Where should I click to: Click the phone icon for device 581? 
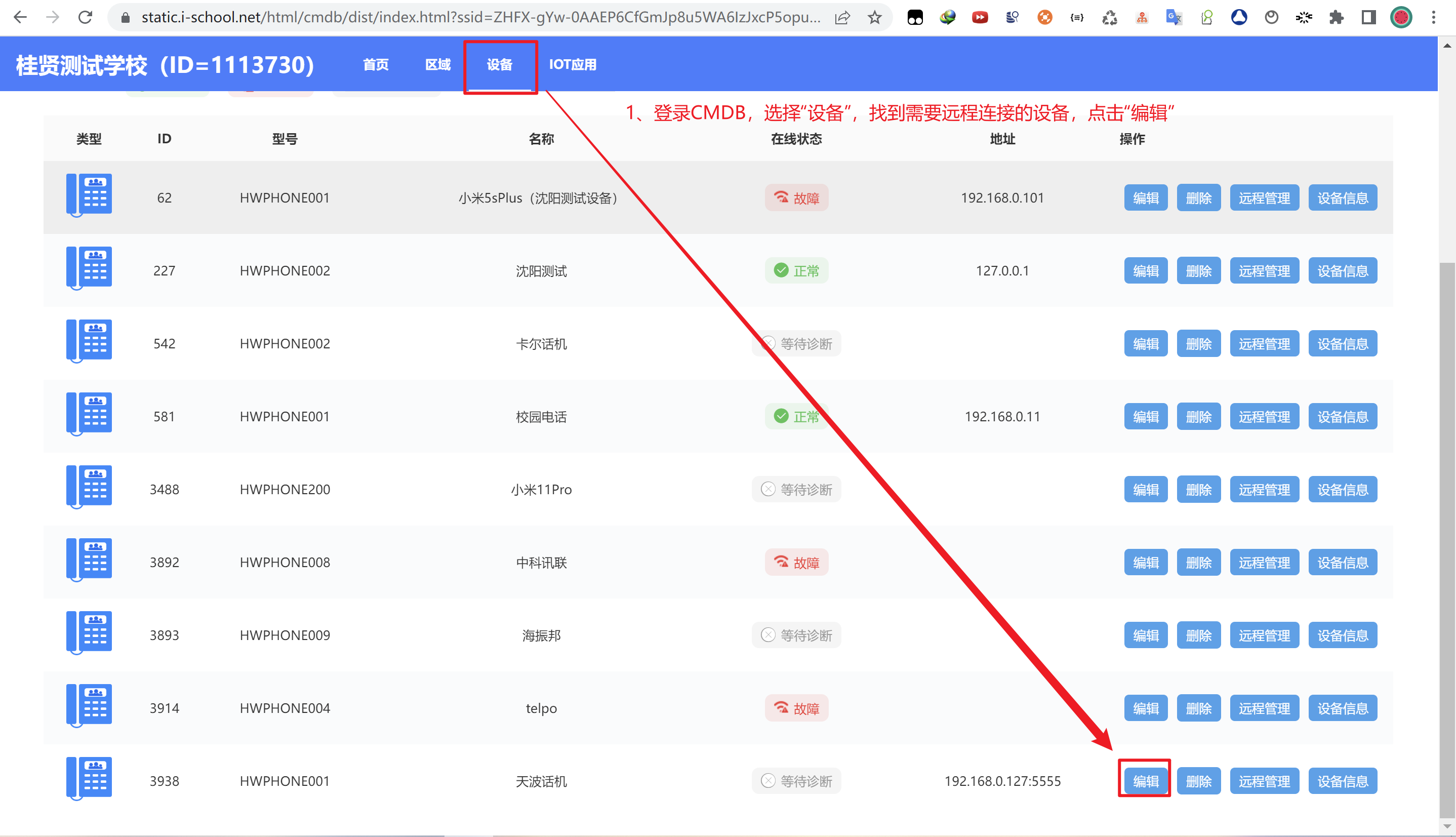click(89, 415)
